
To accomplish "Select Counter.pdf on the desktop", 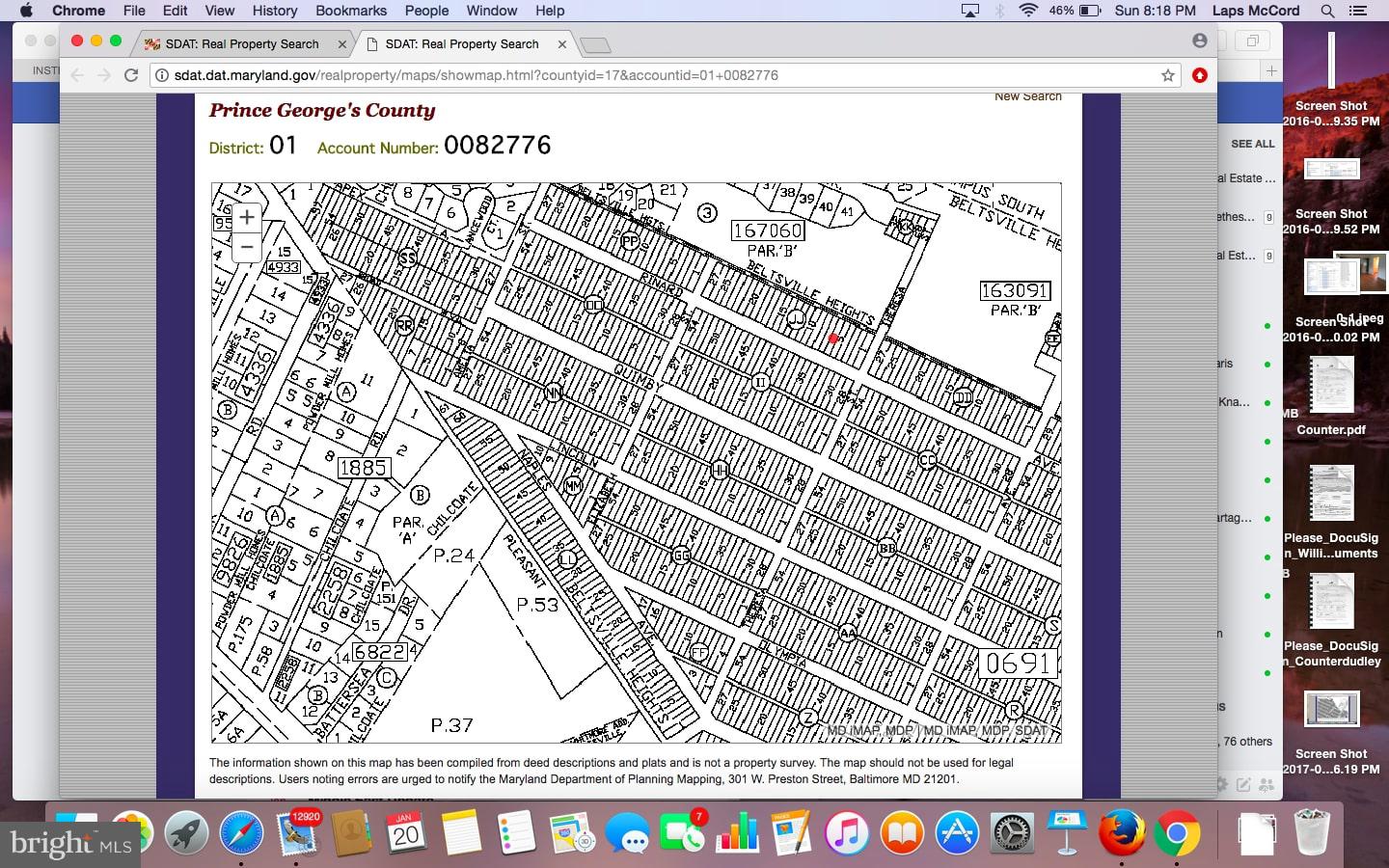I will [x=1331, y=395].
